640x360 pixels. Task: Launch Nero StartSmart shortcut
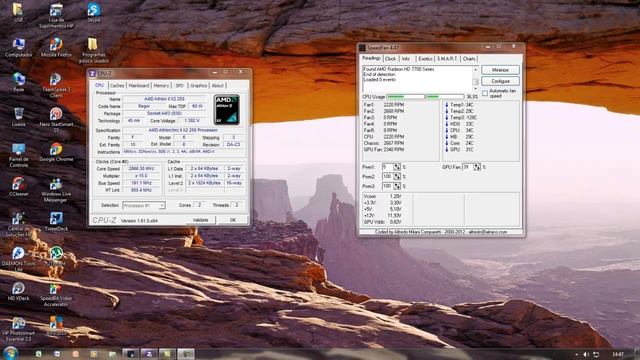coord(56,120)
